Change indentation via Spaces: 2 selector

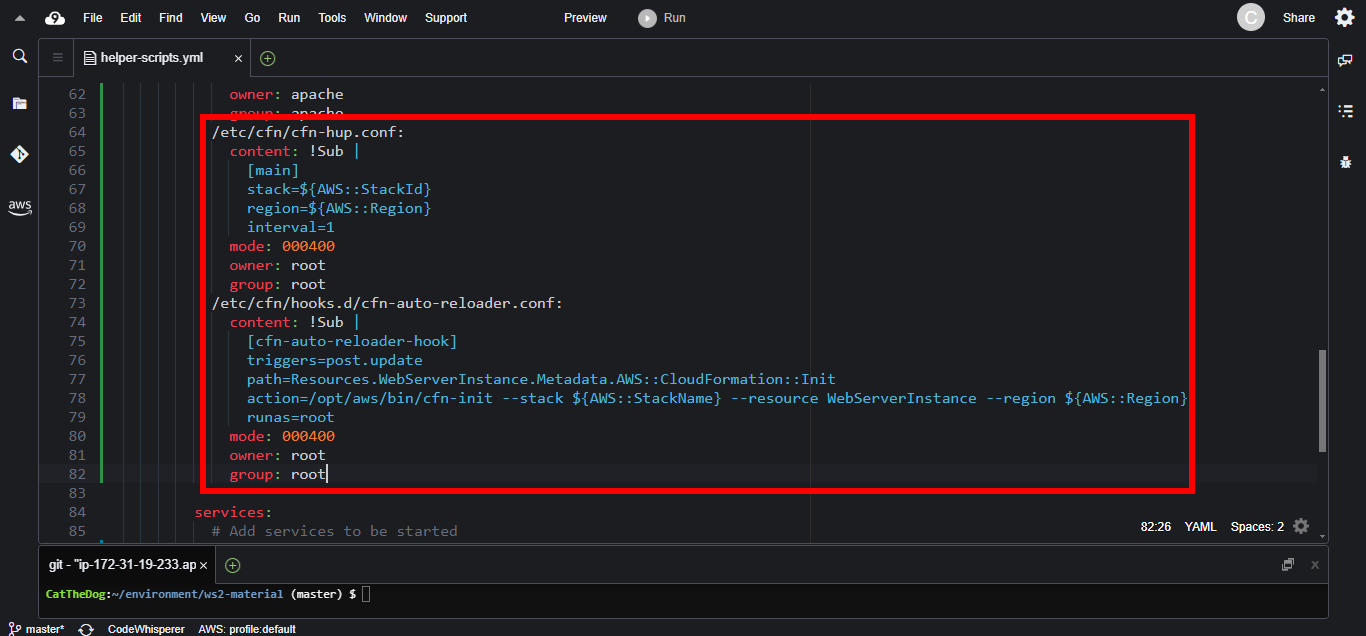1257,526
